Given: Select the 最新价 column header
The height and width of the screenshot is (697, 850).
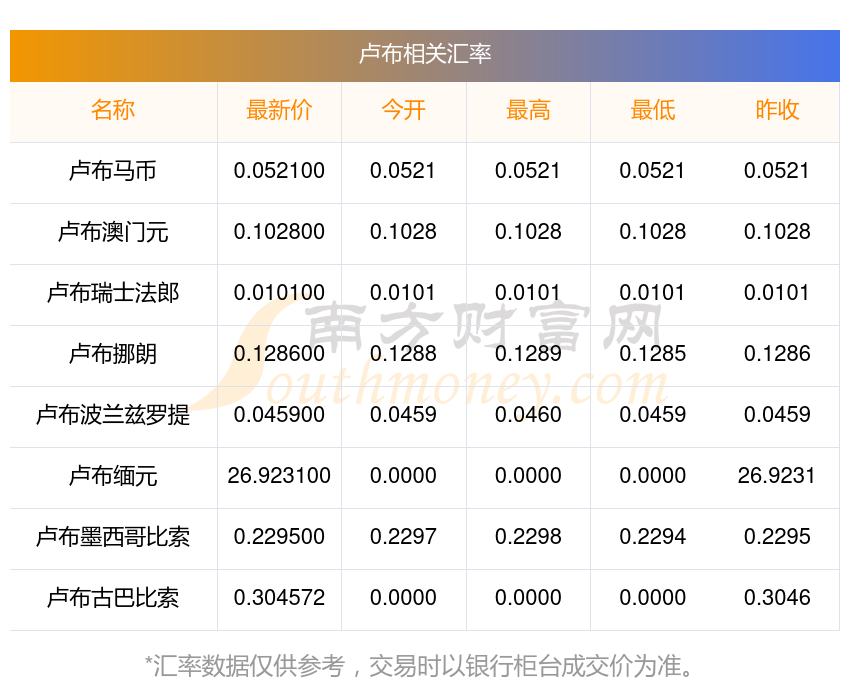Looking at the screenshot, I should pyautogui.click(x=279, y=111).
